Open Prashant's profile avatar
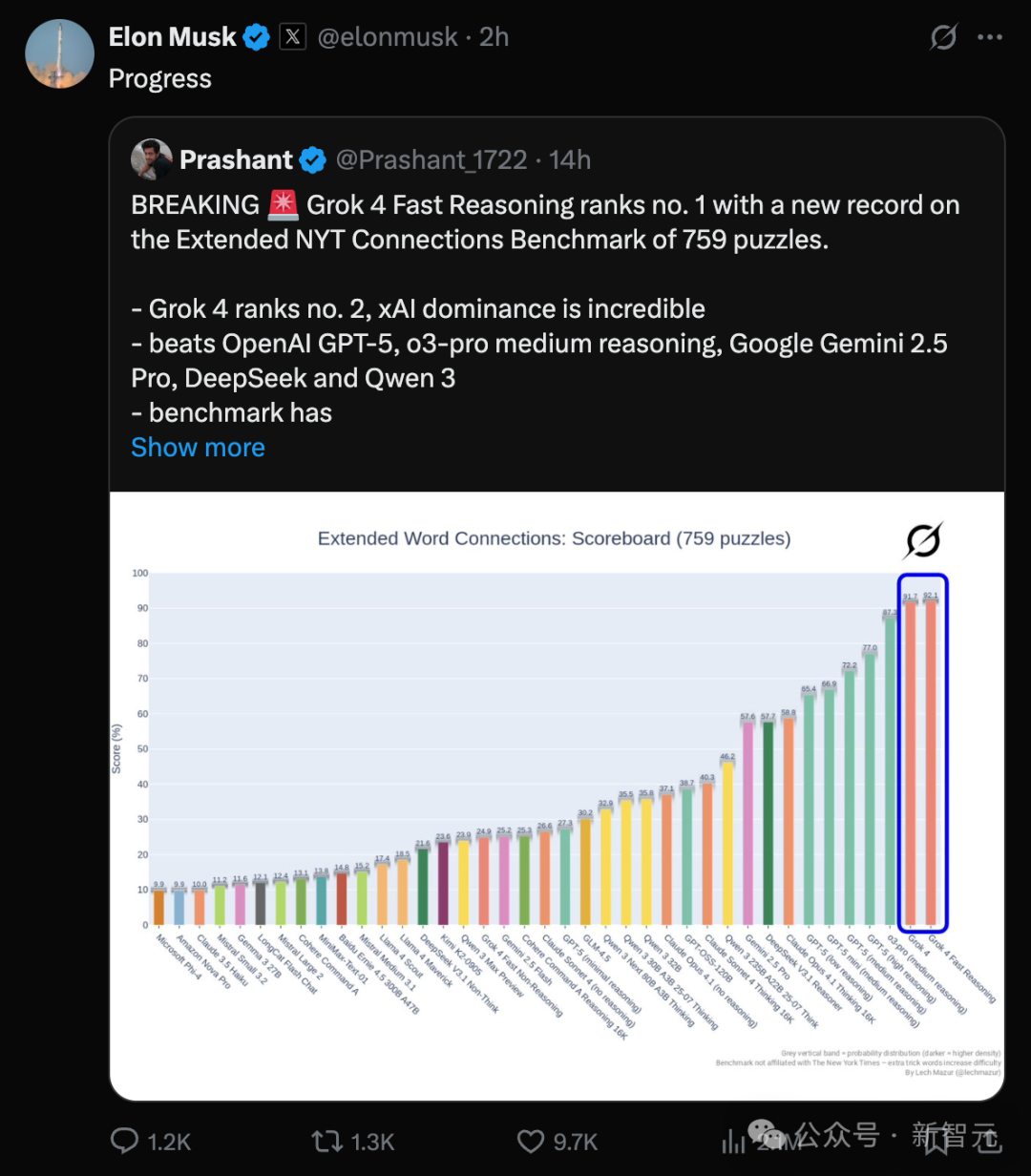The image size is (1031, 1176). pos(152,159)
